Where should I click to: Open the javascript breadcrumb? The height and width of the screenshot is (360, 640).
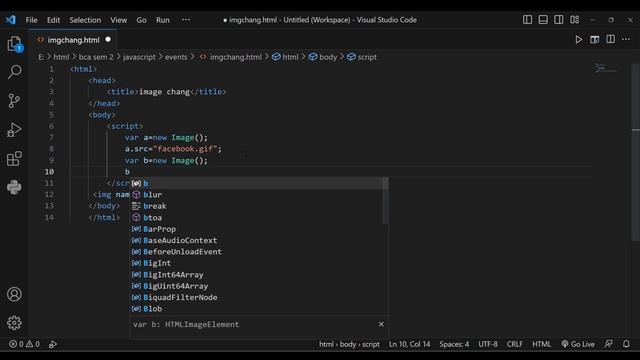point(139,57)
